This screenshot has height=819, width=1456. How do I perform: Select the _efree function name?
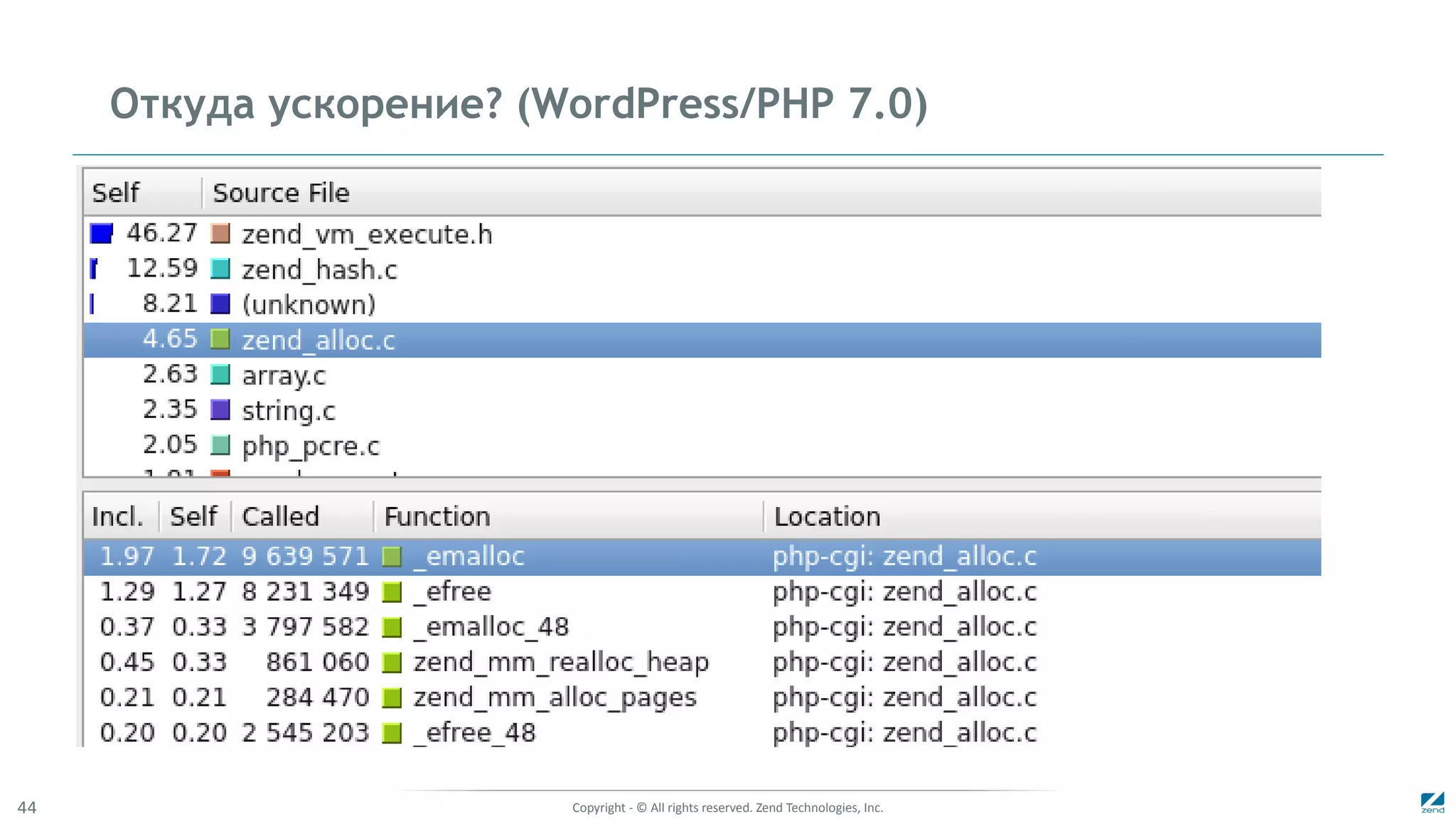(x=453, y=592)
